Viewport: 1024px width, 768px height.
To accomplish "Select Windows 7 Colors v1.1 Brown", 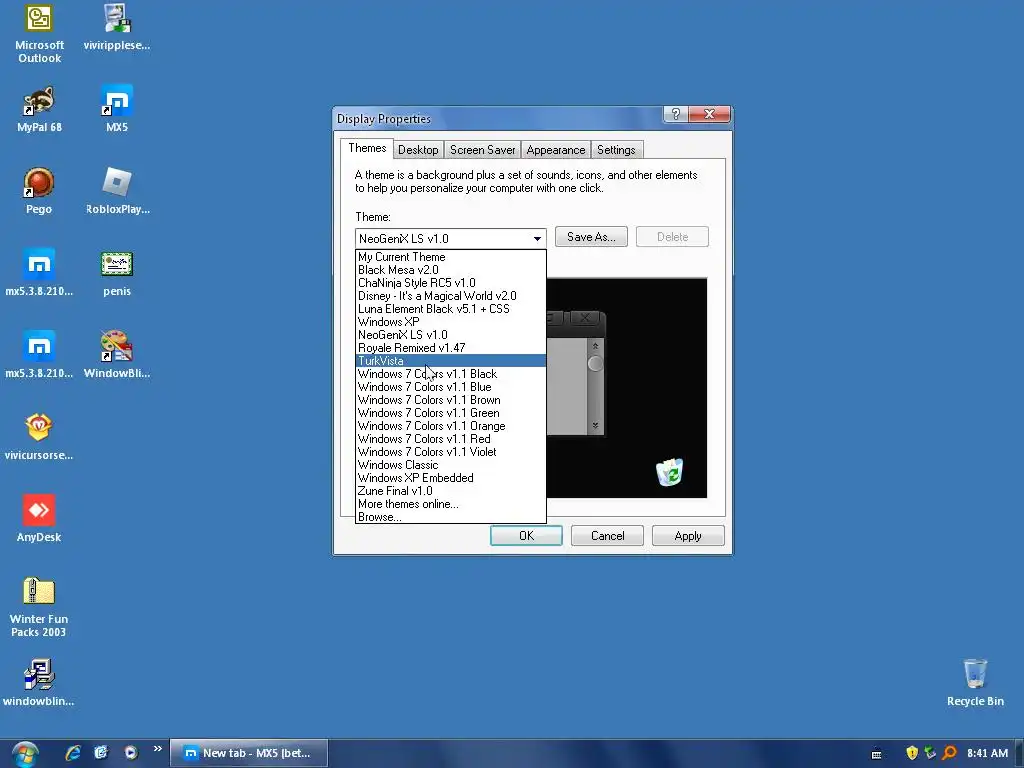I will [451, 400].
